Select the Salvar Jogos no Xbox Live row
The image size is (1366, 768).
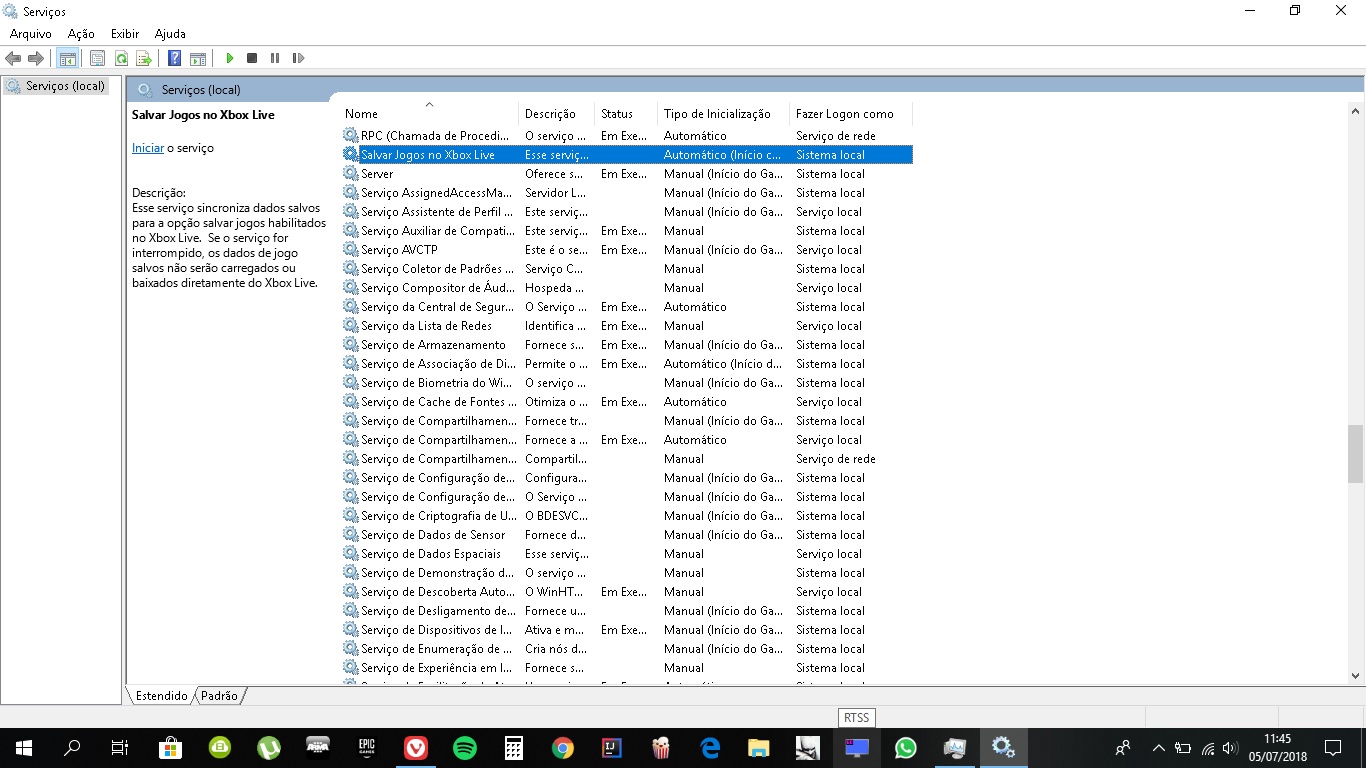click(627, 155)
